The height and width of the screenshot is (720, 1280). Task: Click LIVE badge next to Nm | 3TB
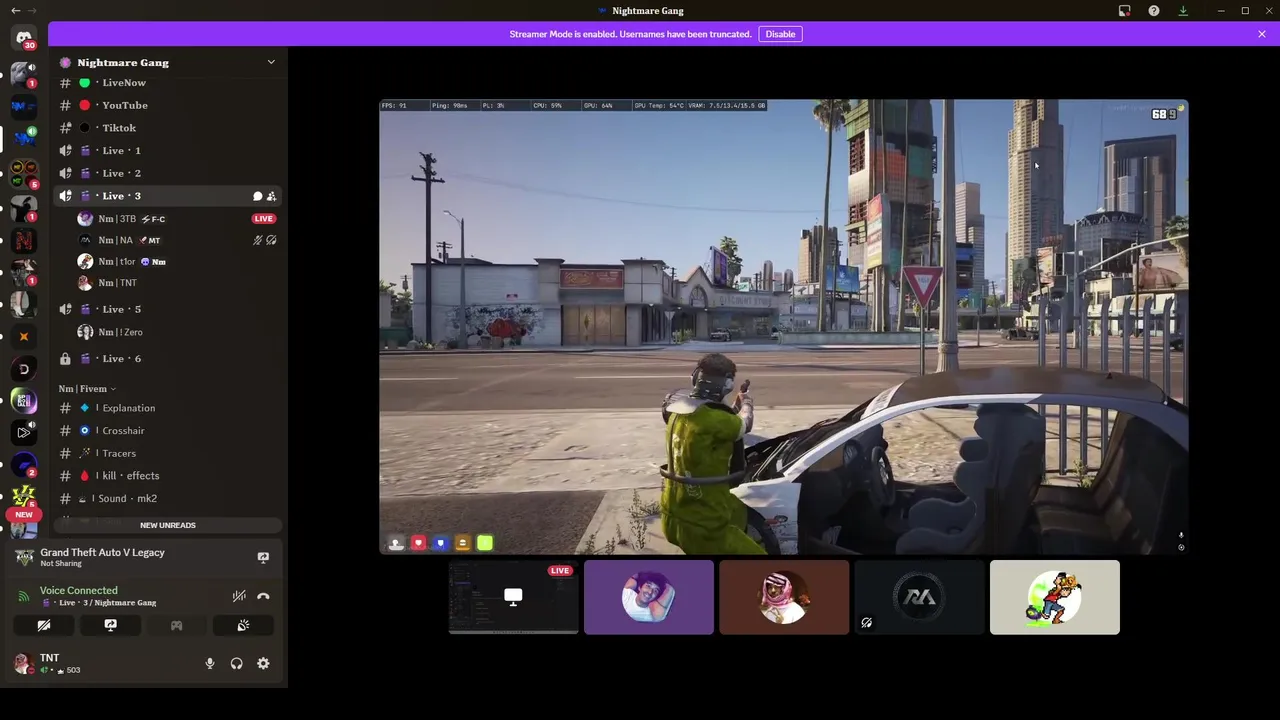[263, 218]
